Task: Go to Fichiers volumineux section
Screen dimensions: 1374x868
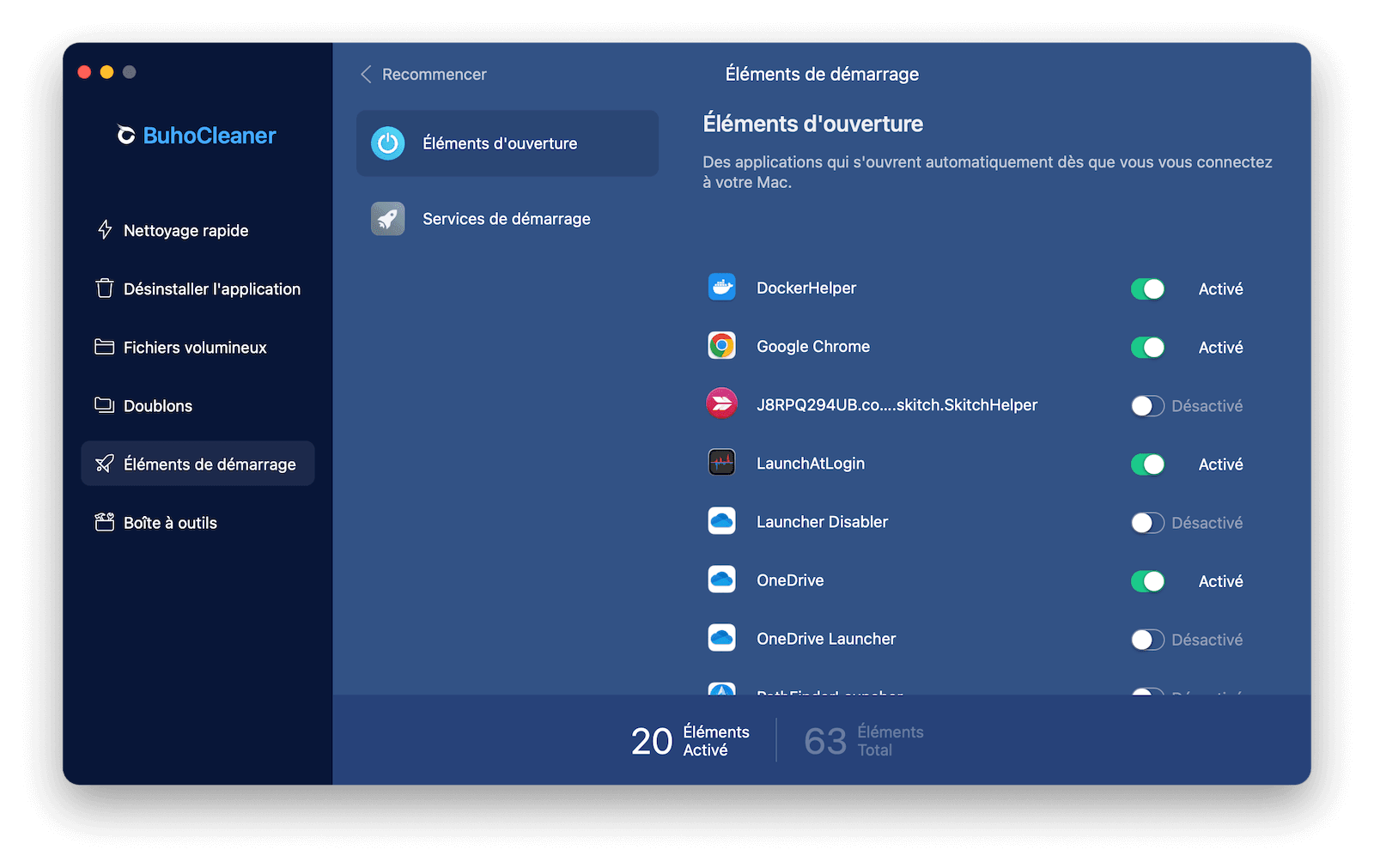Action: pos(198,347)
